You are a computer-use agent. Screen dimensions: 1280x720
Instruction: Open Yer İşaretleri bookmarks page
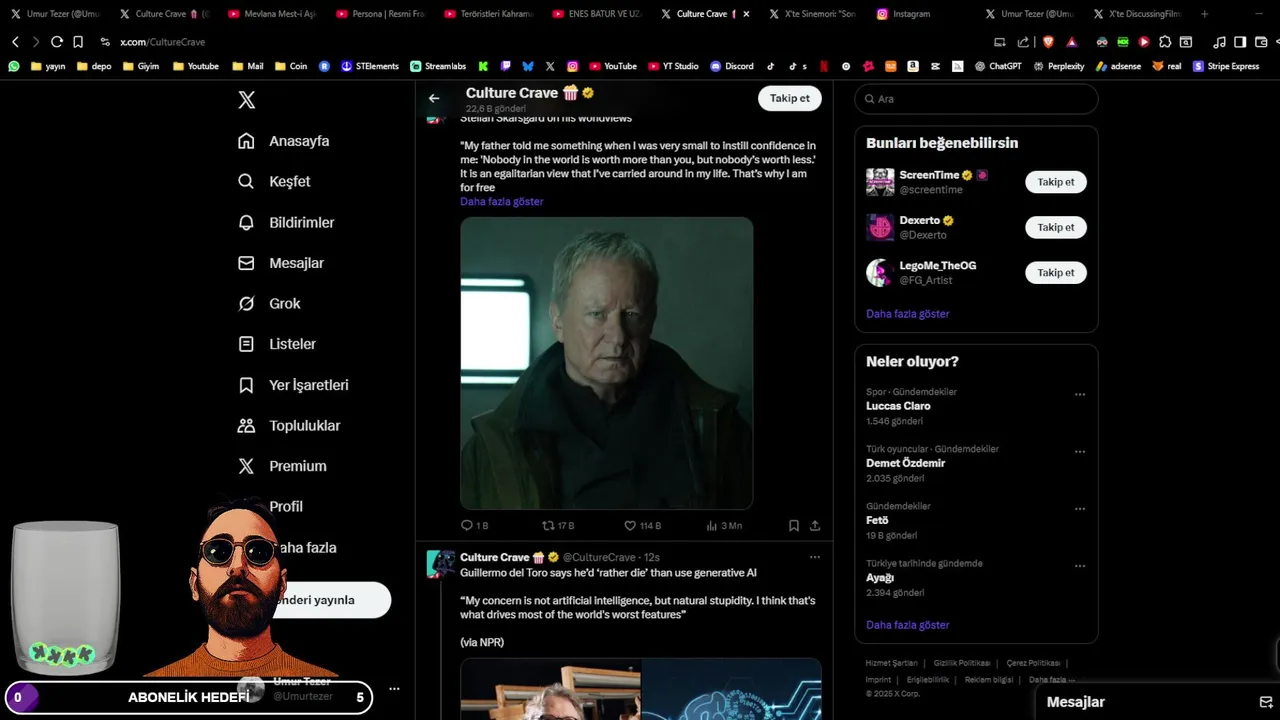(x=293, y=385)
